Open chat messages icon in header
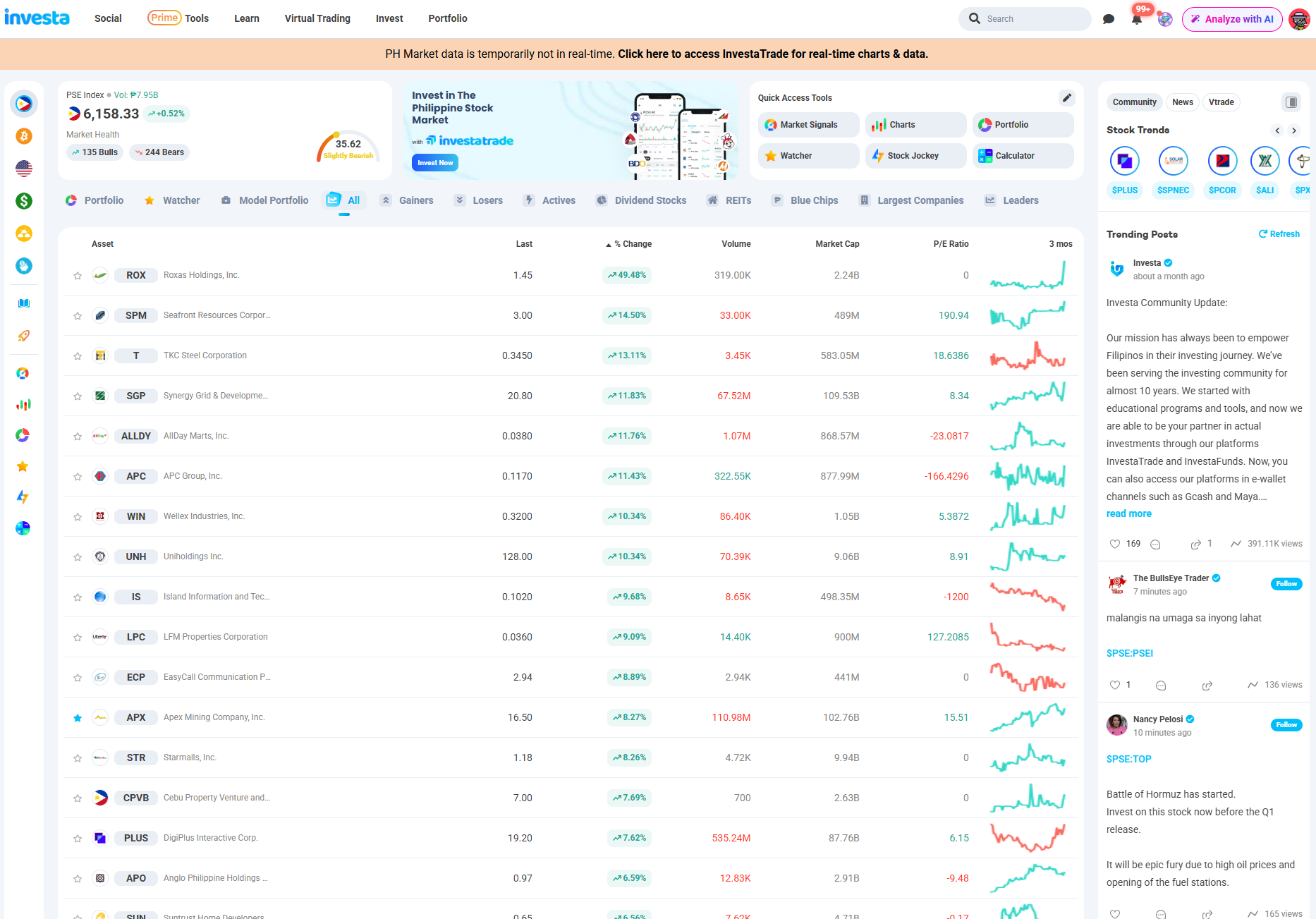Viewport: 1316px width, 919px height. click(1109, 19)
